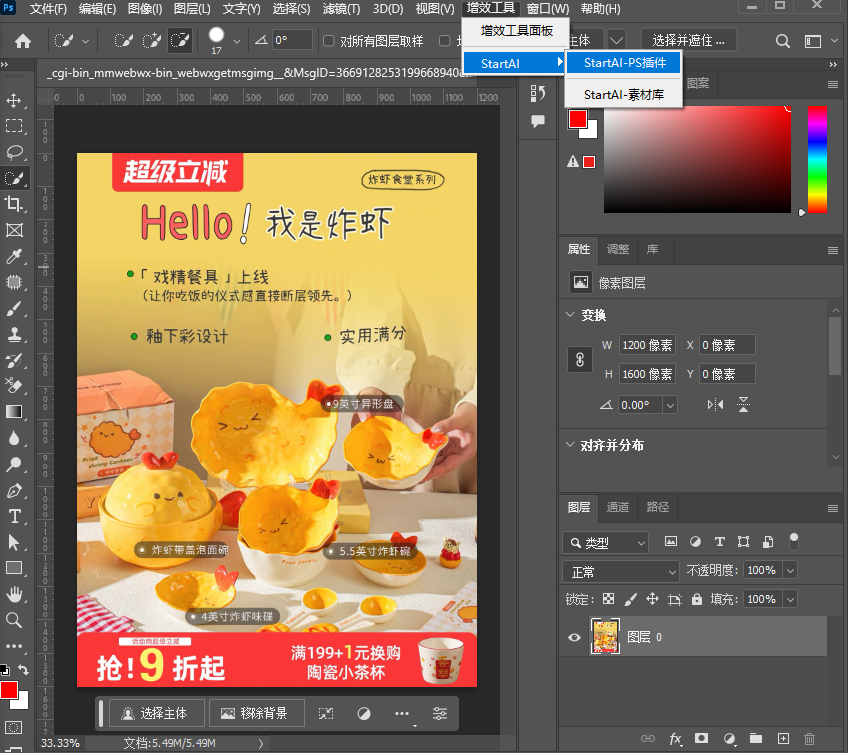Select the Clone Stamp tool

pyautogui.click(x=14, y=334)
